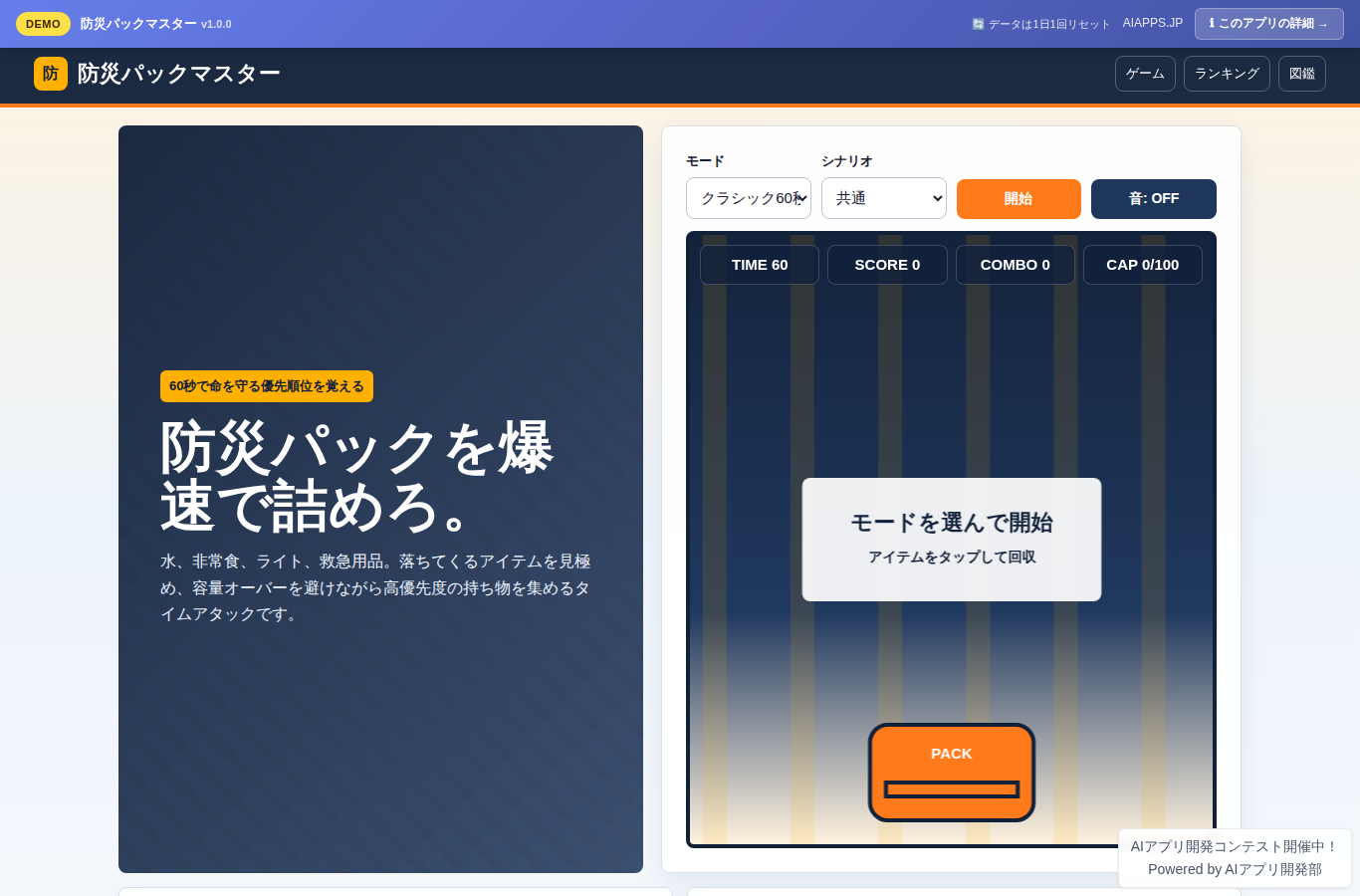Viewport: 1360px width, 896px height.
Task: Expand the モード dropdown showing クラシック60秒
Action: (749, 198)
